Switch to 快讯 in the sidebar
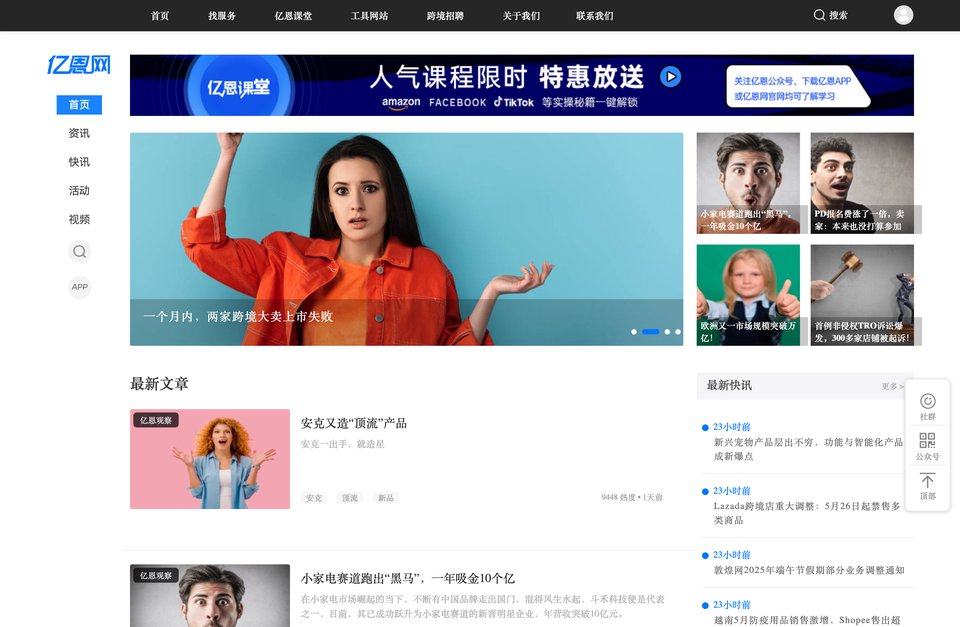 [79, 162]
